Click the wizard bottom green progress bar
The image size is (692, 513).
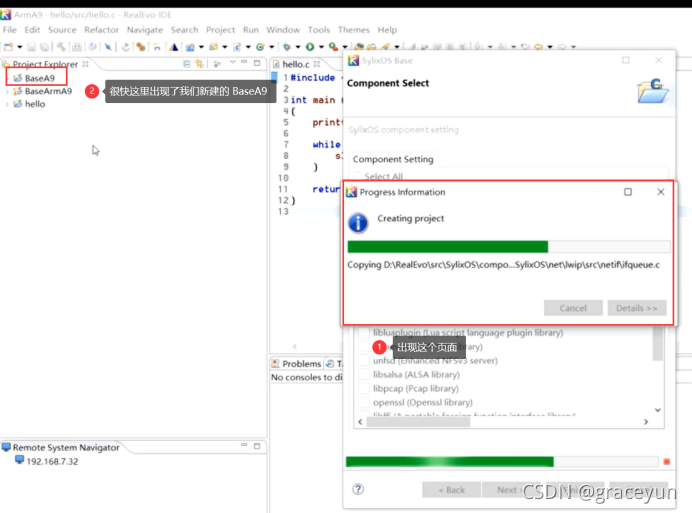coord(502,462)
